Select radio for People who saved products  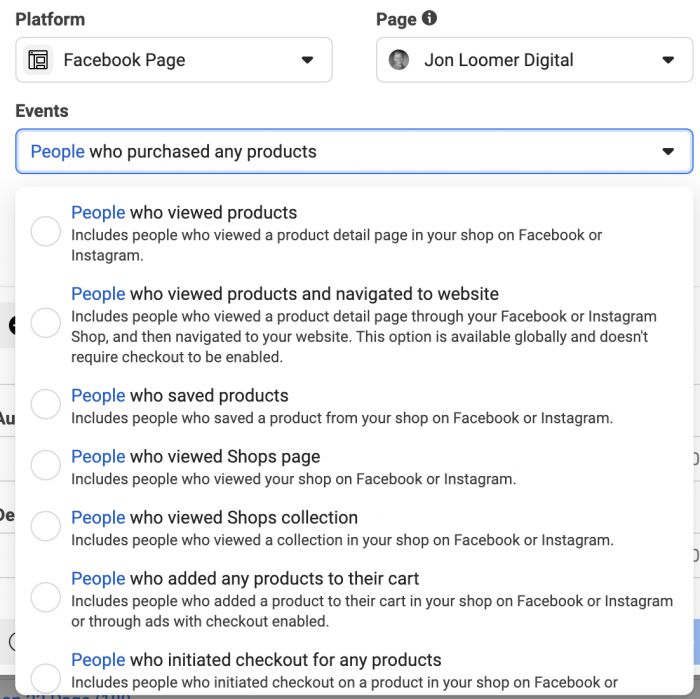pos(46,404)
